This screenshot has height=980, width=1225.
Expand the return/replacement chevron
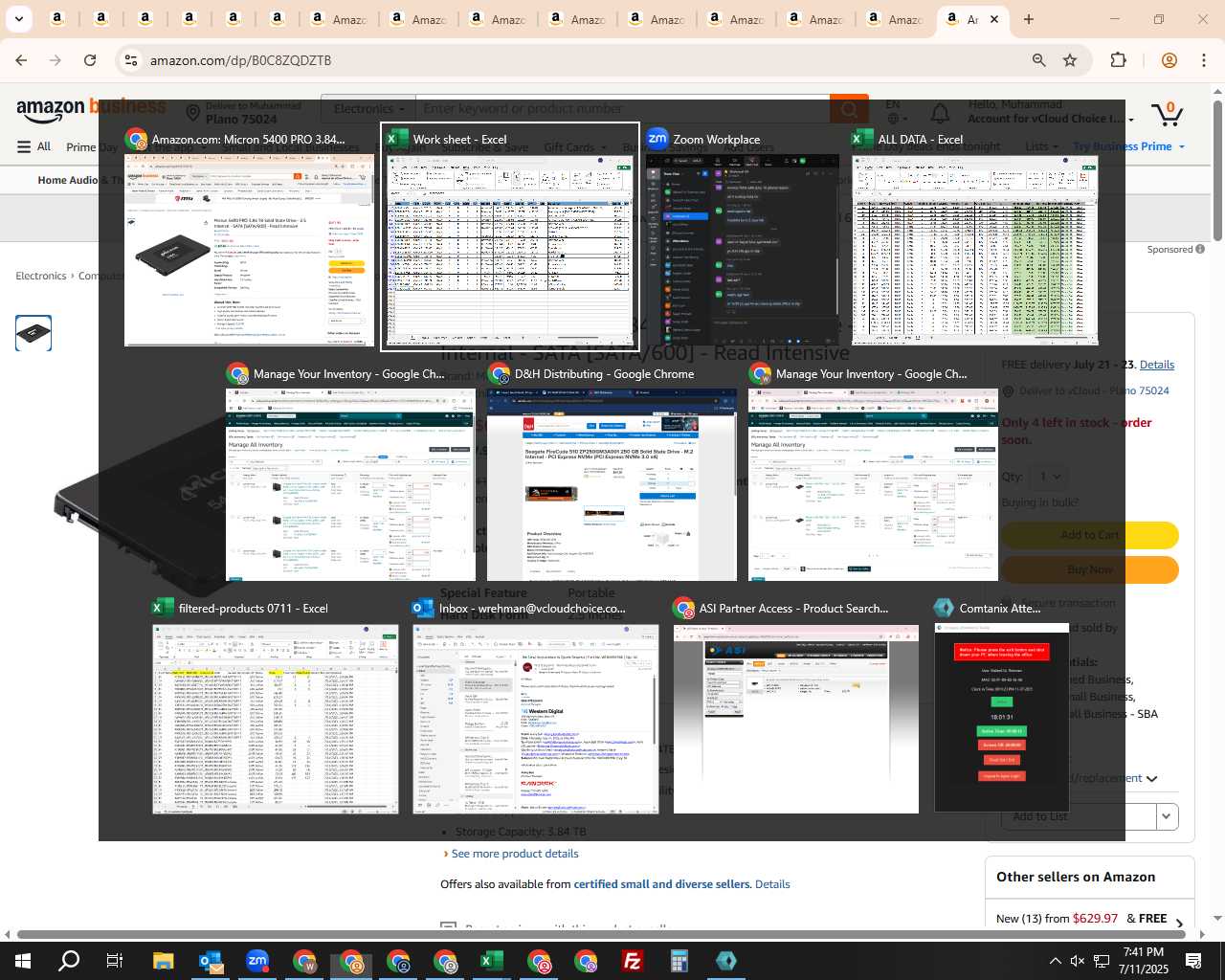tap(1151, 778)
